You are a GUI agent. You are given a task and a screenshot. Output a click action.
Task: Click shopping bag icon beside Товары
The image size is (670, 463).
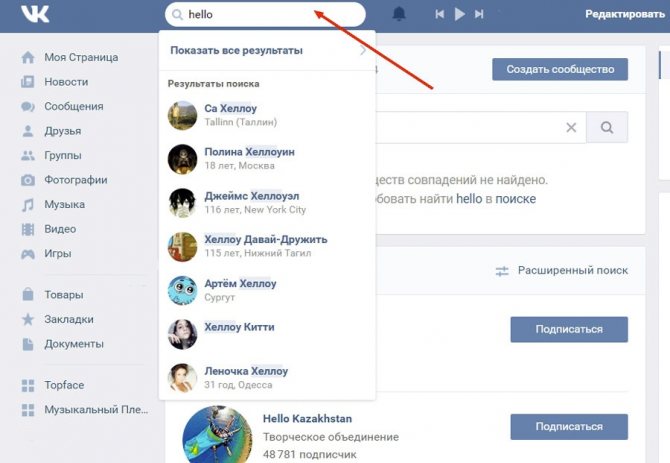pyautogui.click(x=28, y=294)
